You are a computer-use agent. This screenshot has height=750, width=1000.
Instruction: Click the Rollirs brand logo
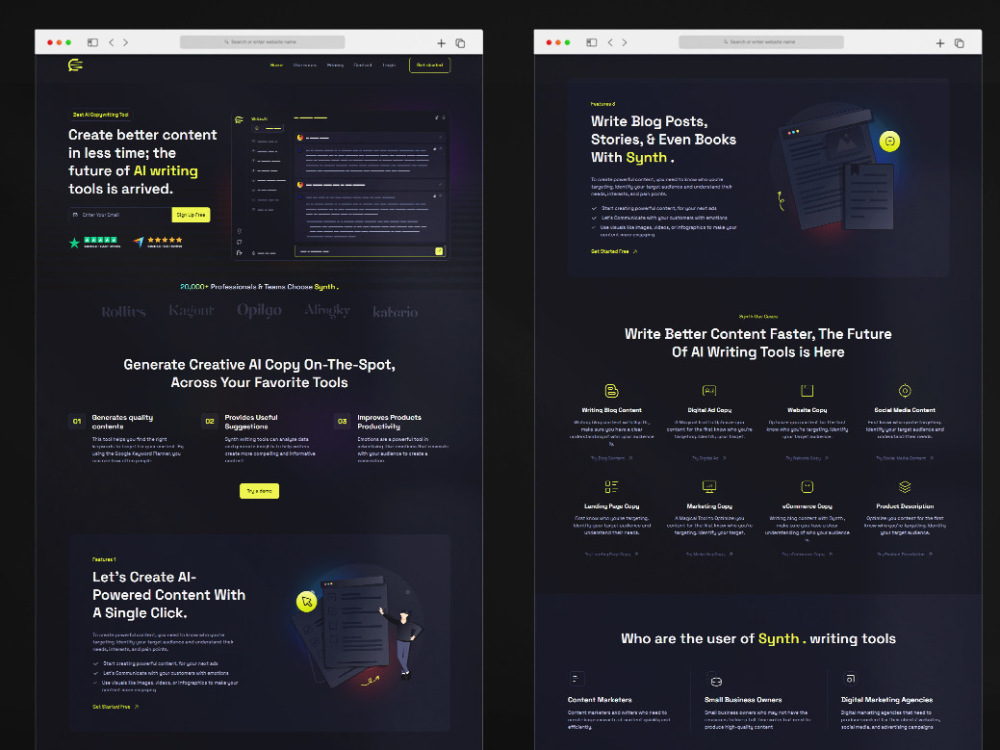coord(123,312)
